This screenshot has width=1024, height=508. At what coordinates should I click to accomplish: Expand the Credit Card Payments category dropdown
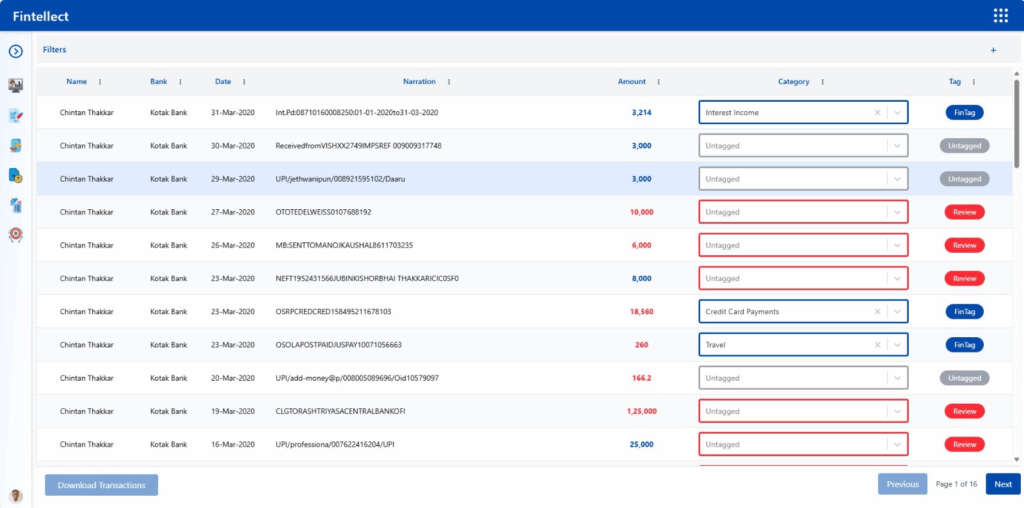coord(897,312)
